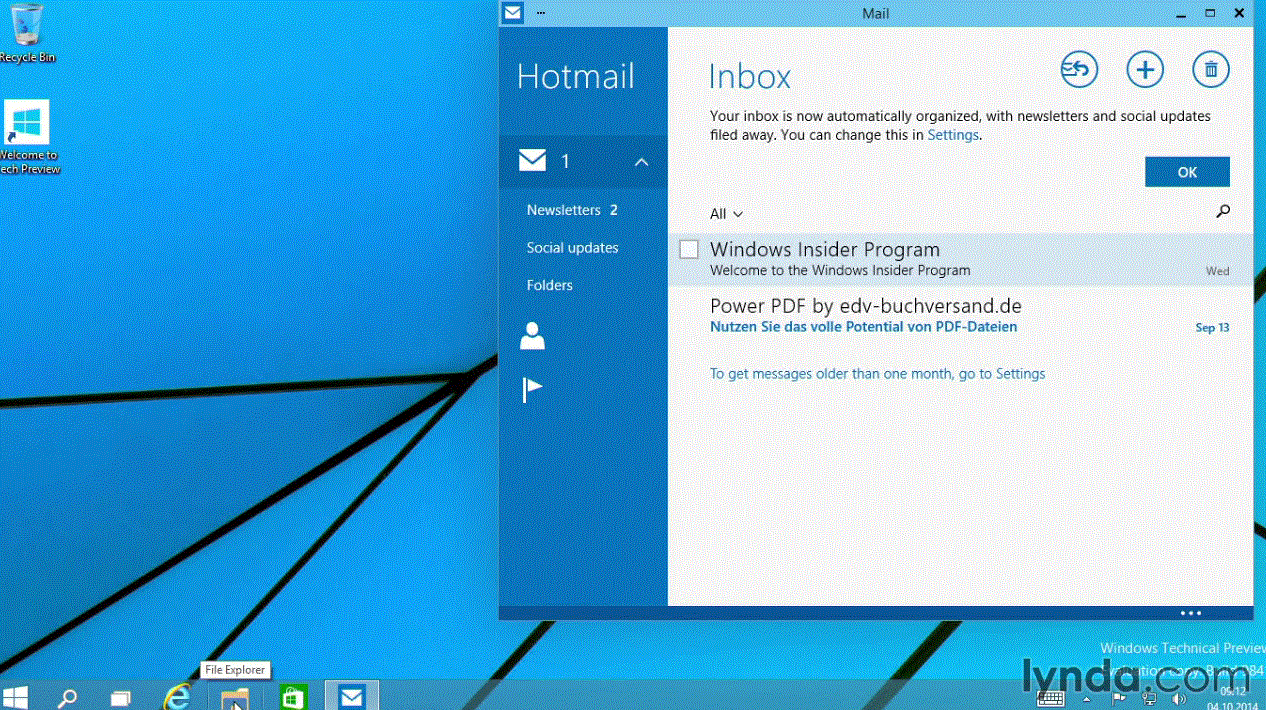Image resolution: width=1266 pixels, height=710 pixels.
Task: Delete the message with the trash can icon
Action: pos(1211,70)
